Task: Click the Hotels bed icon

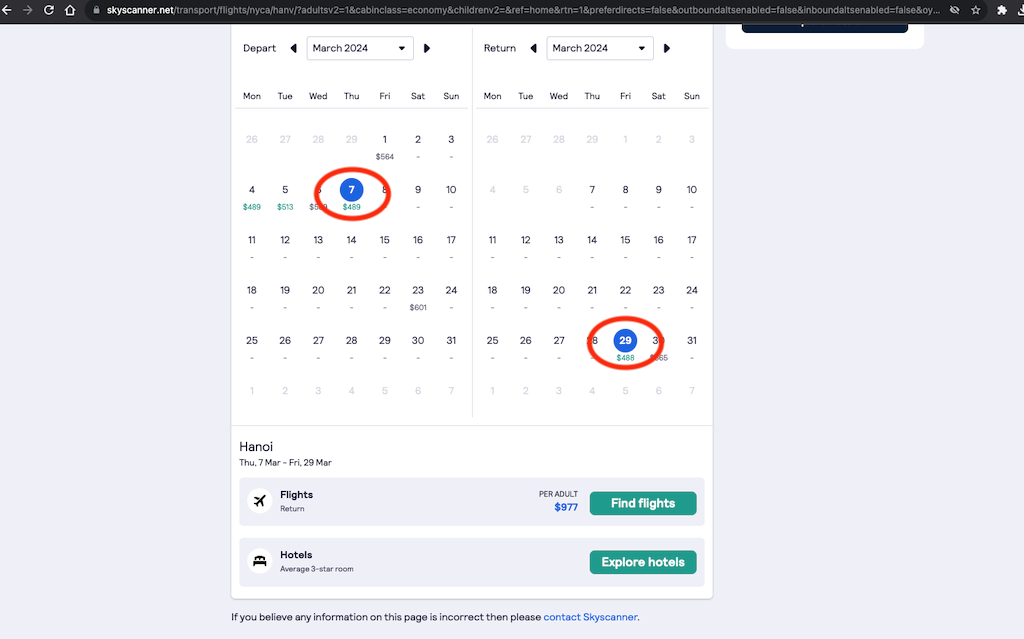Action: tap(261, 560)
